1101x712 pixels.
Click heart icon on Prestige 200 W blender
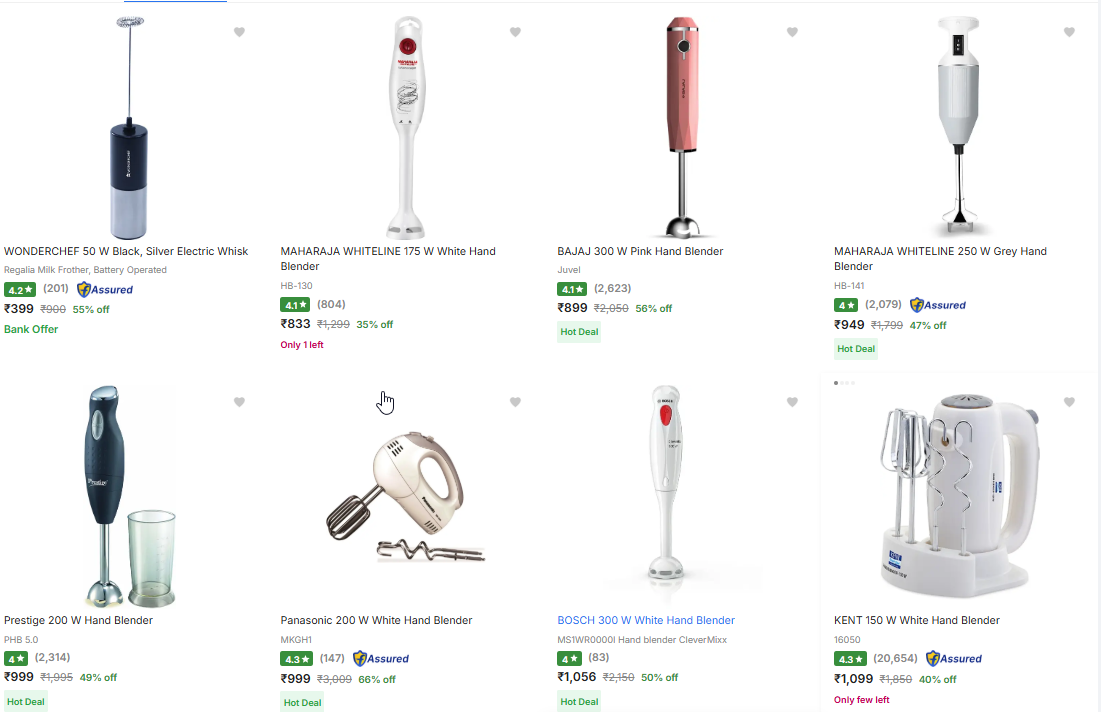click(239, 402)
